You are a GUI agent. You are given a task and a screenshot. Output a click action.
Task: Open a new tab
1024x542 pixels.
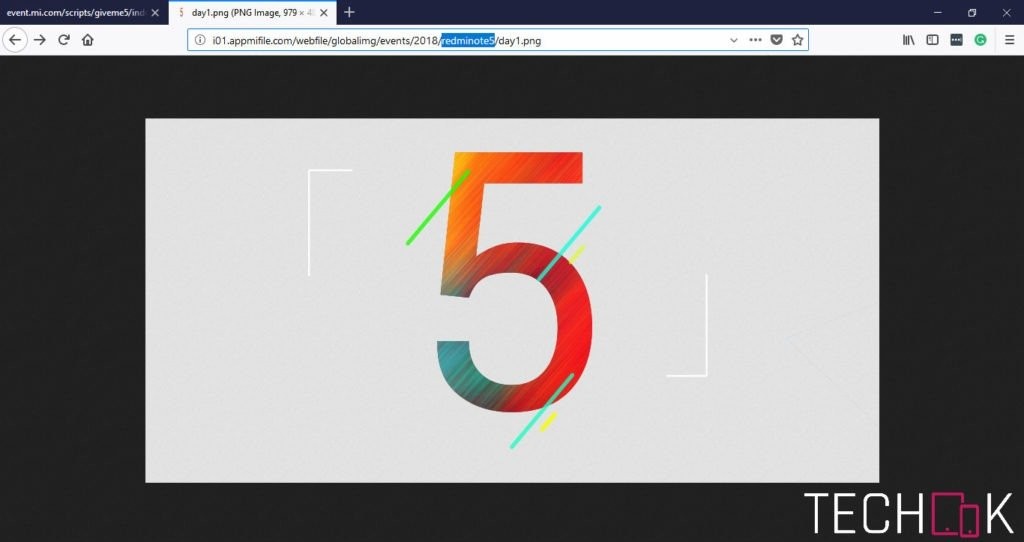point(349,12)
